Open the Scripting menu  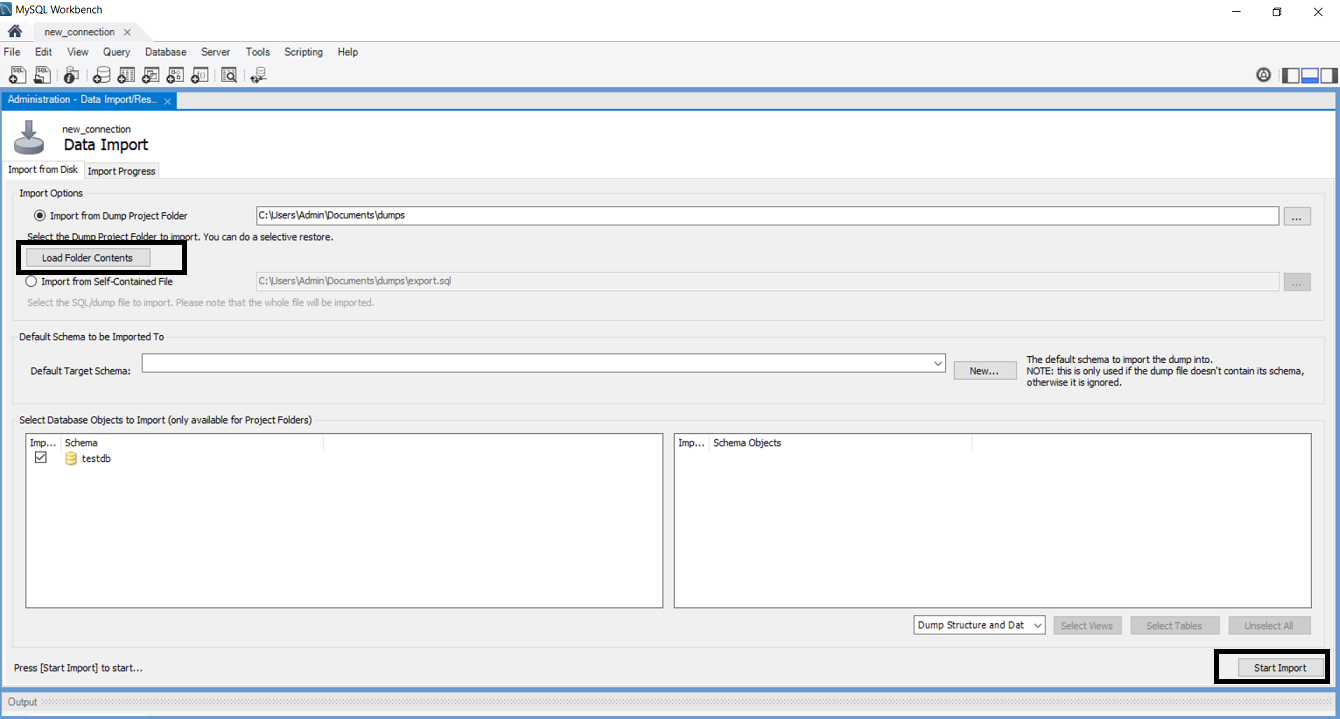(303, 52)
